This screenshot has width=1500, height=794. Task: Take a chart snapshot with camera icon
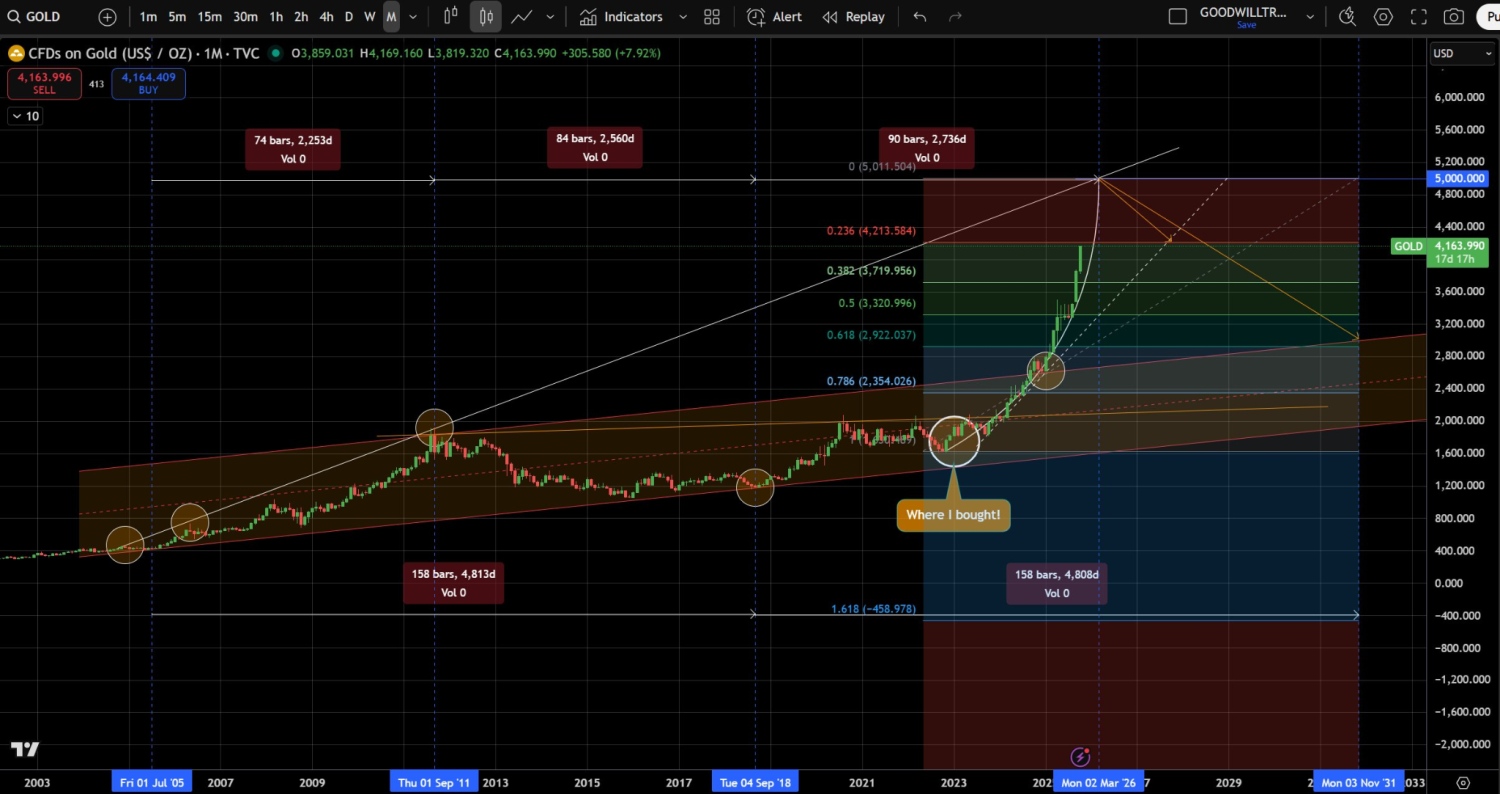pyautogui.click(x=1455, y=17)
